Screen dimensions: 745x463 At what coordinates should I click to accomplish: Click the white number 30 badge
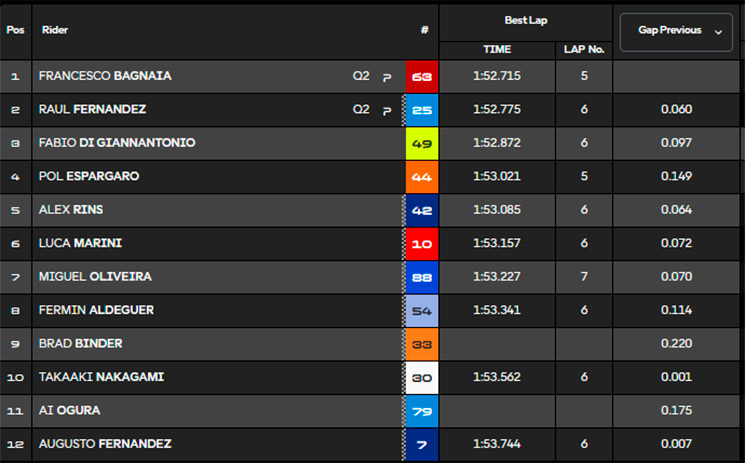tap(422, 378)
